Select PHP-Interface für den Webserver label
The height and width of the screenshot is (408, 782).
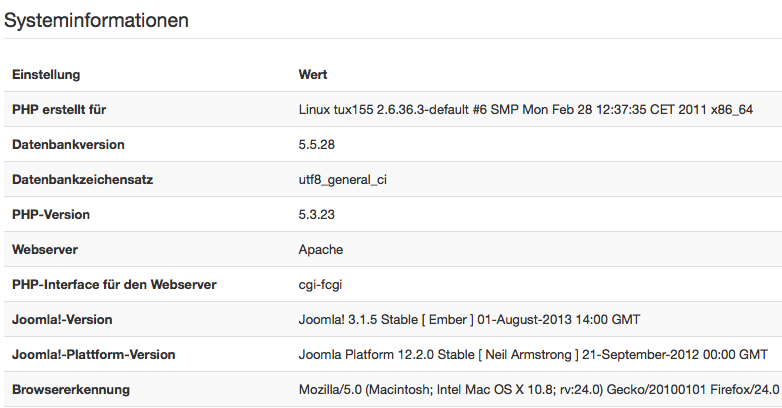114,284
